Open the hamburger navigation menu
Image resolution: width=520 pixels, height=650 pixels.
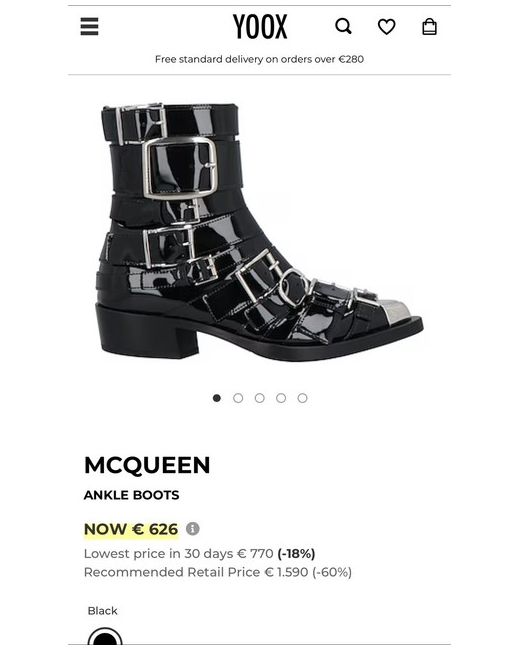point(89,27)
